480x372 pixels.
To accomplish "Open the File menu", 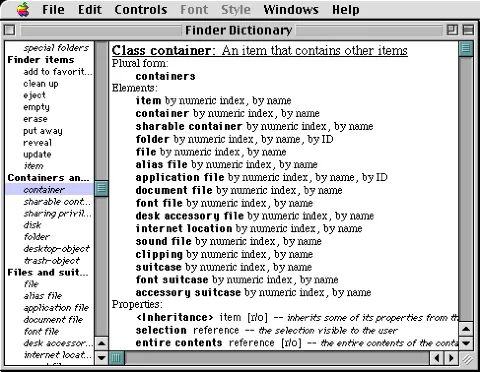I will 53,9.
